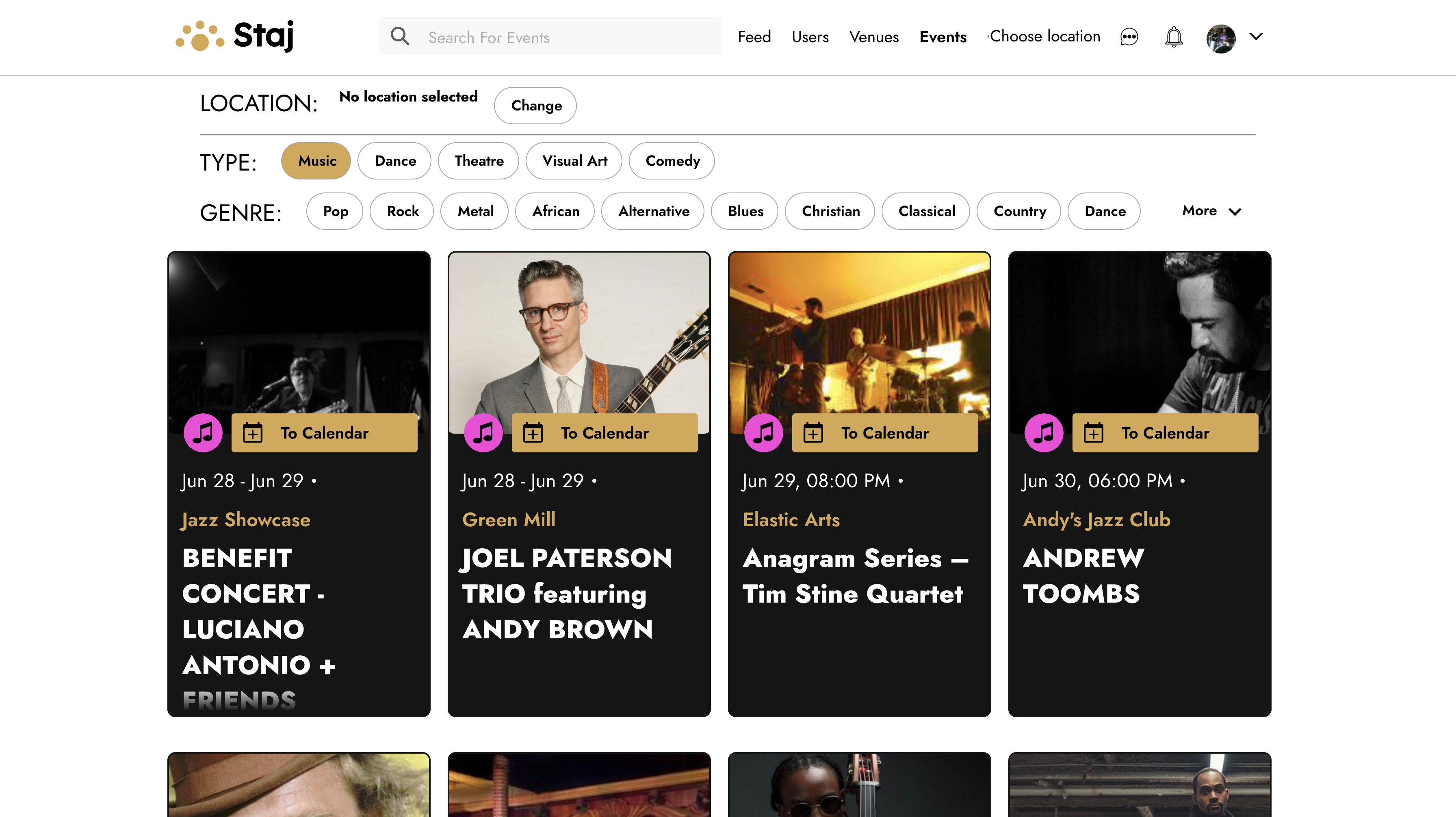The width and height of the screenshot is (1456, 817).
Task: Click music note icon on Andy's Jazz Club card
Action: (x=1043, y=433)
